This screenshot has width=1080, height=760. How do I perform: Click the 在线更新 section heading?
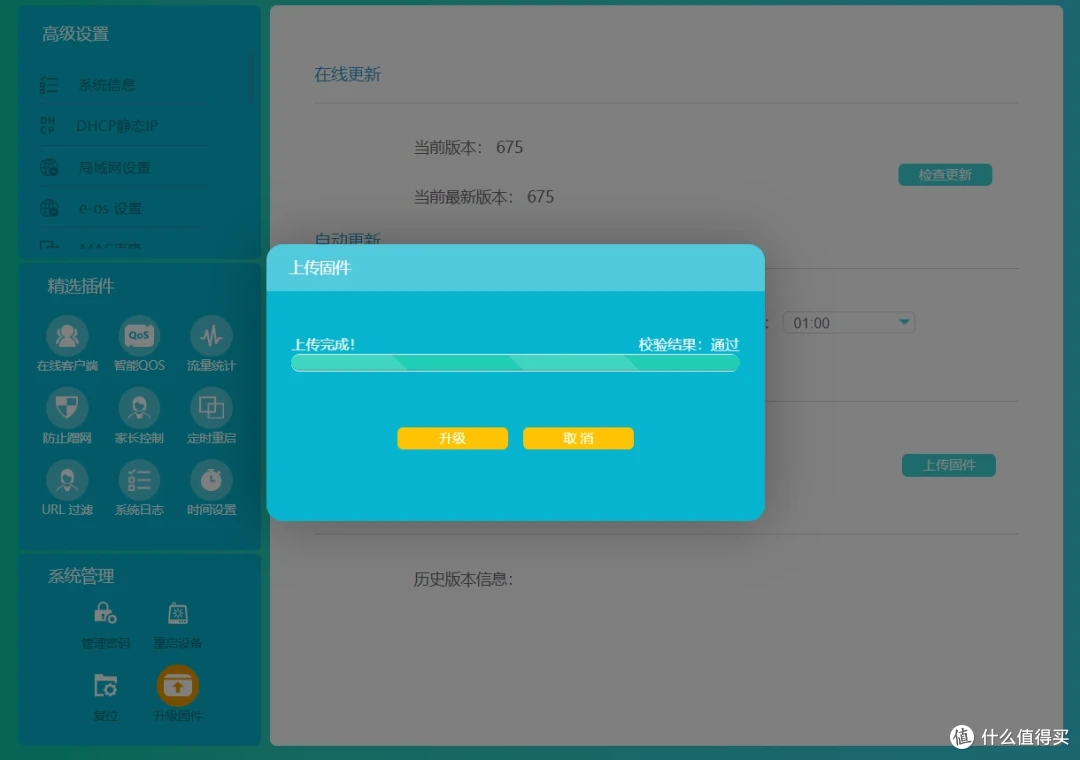347,74
